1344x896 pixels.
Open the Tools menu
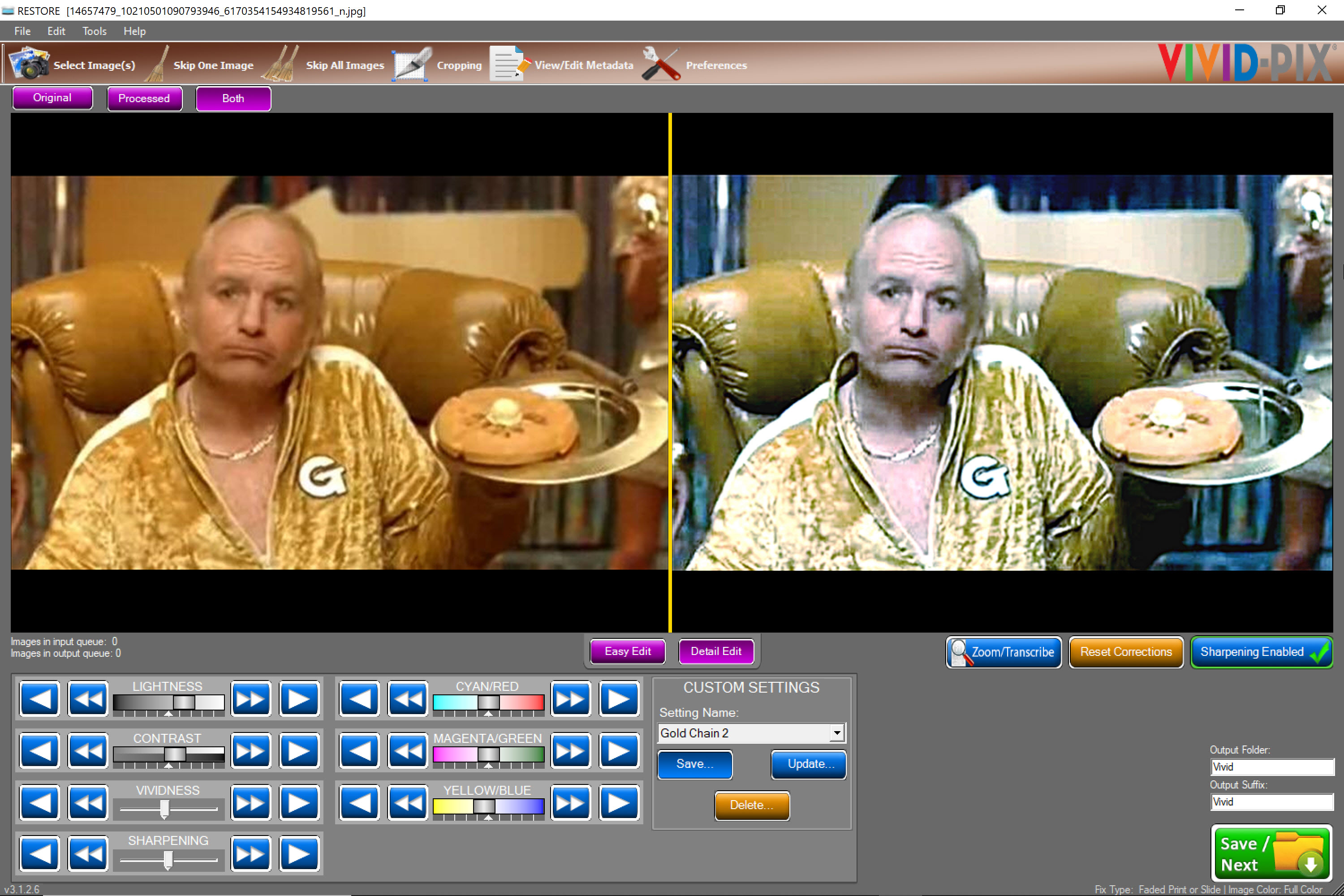click(94, 31)
